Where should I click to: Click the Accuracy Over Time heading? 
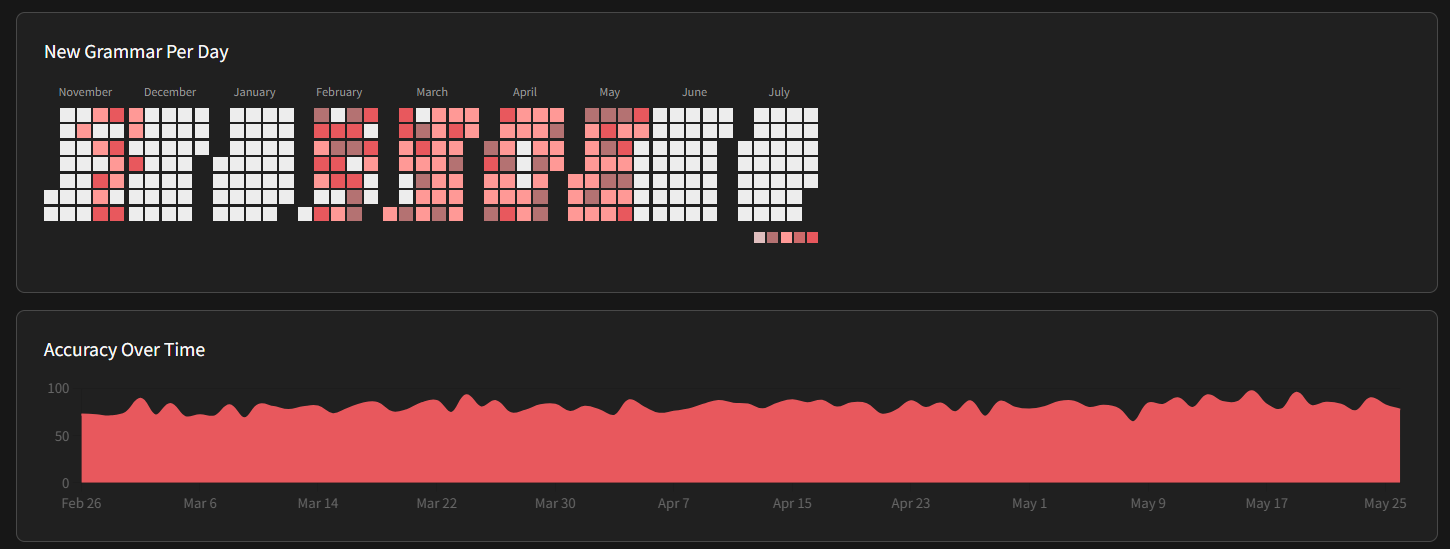click(x=124, y=350)
